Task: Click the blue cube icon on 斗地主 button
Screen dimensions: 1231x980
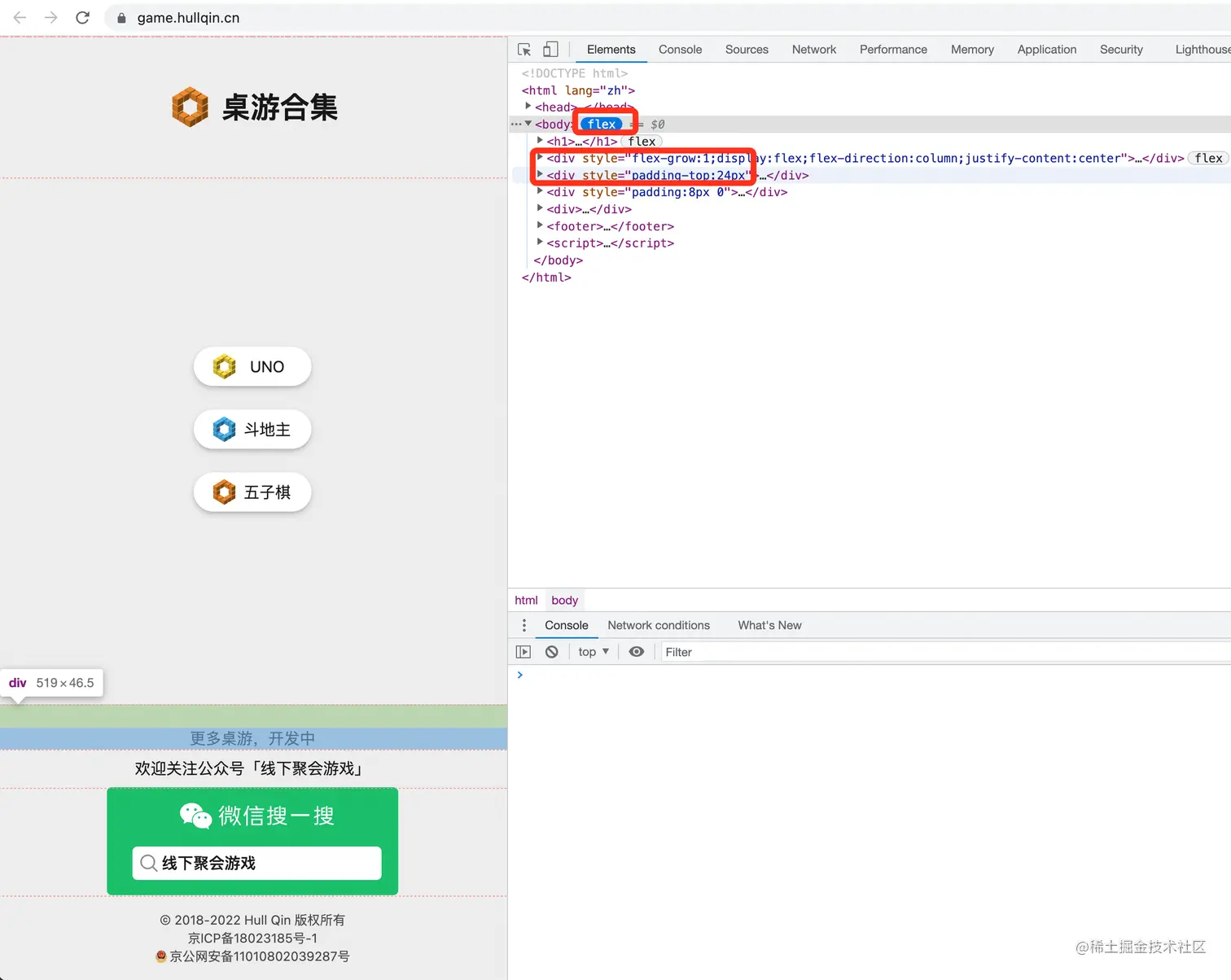Action: click(224, 429)
